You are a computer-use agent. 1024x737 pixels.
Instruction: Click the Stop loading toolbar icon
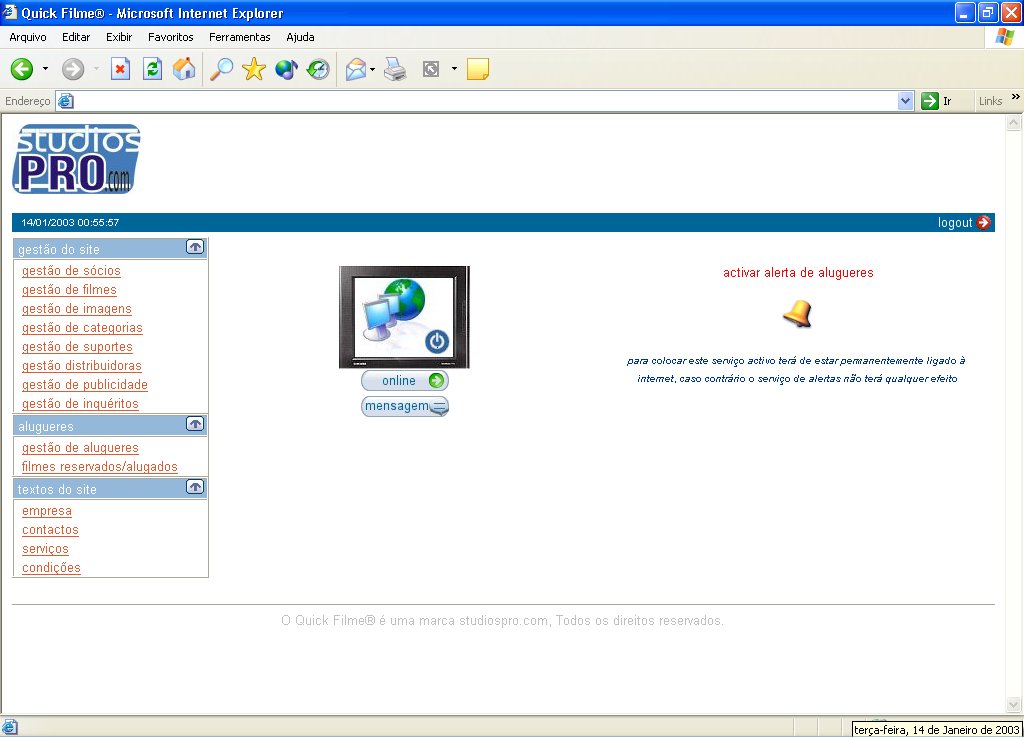[120, 69]
